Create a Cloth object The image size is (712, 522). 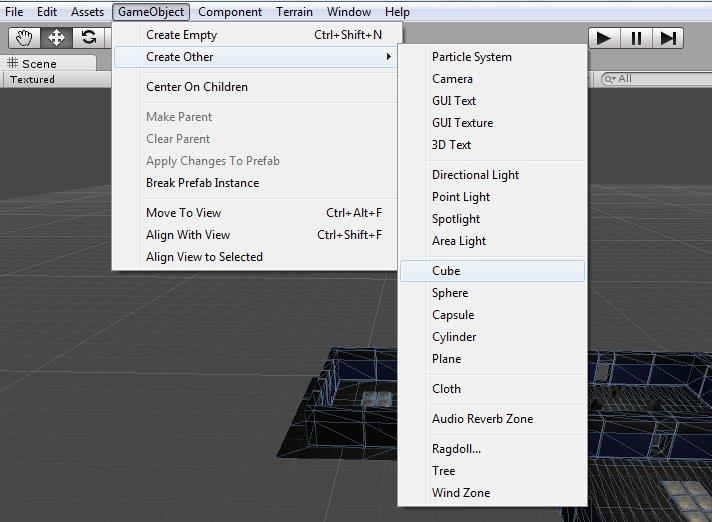[493, 389]
